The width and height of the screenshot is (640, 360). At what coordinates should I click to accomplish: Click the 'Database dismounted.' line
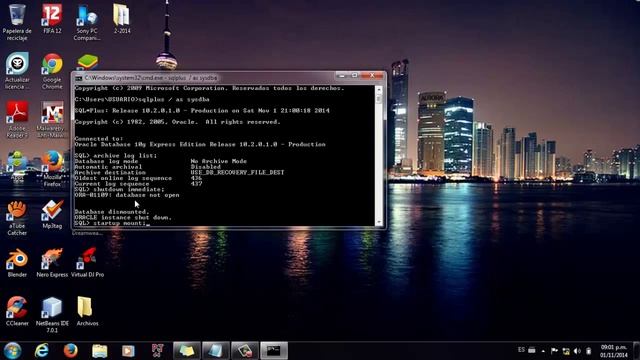(112, 212)
